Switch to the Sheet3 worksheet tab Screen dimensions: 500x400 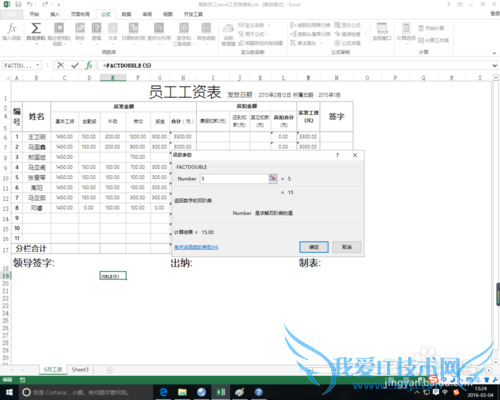click(80, 370)
